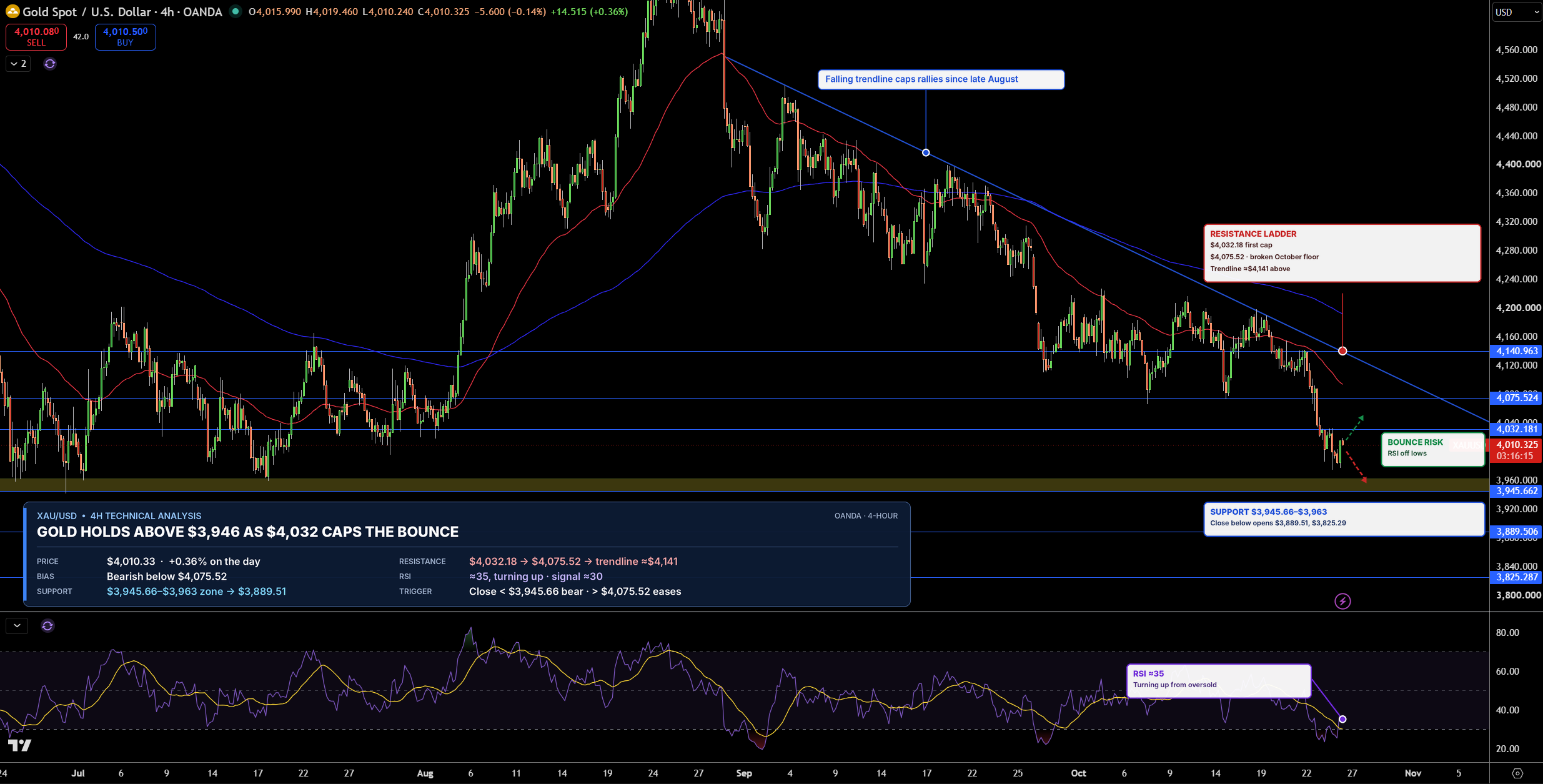Screen dimensions: 1543x784
Task: Click the Aug label on time axis
Action: coord(425,773)
